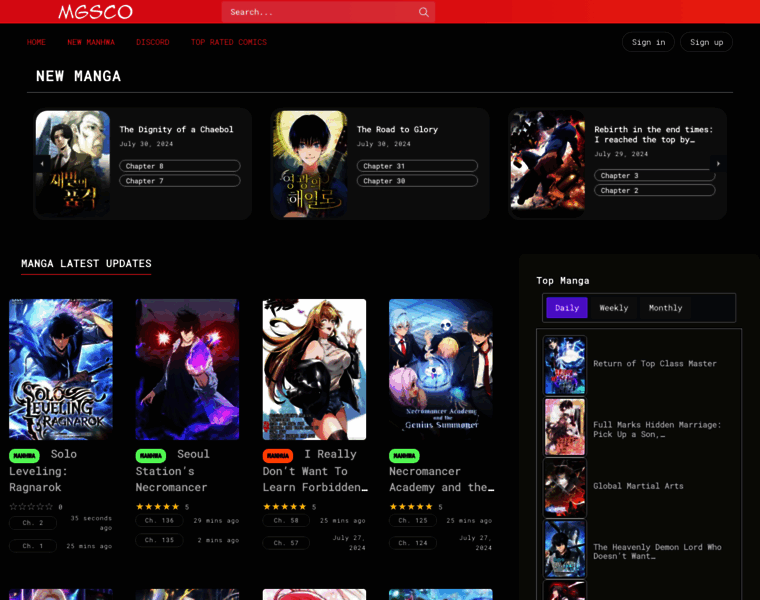Switch to the Weekly top manga tab
Image resolution: width=760 pixels, height=600 pixels.
pos(614,308)
